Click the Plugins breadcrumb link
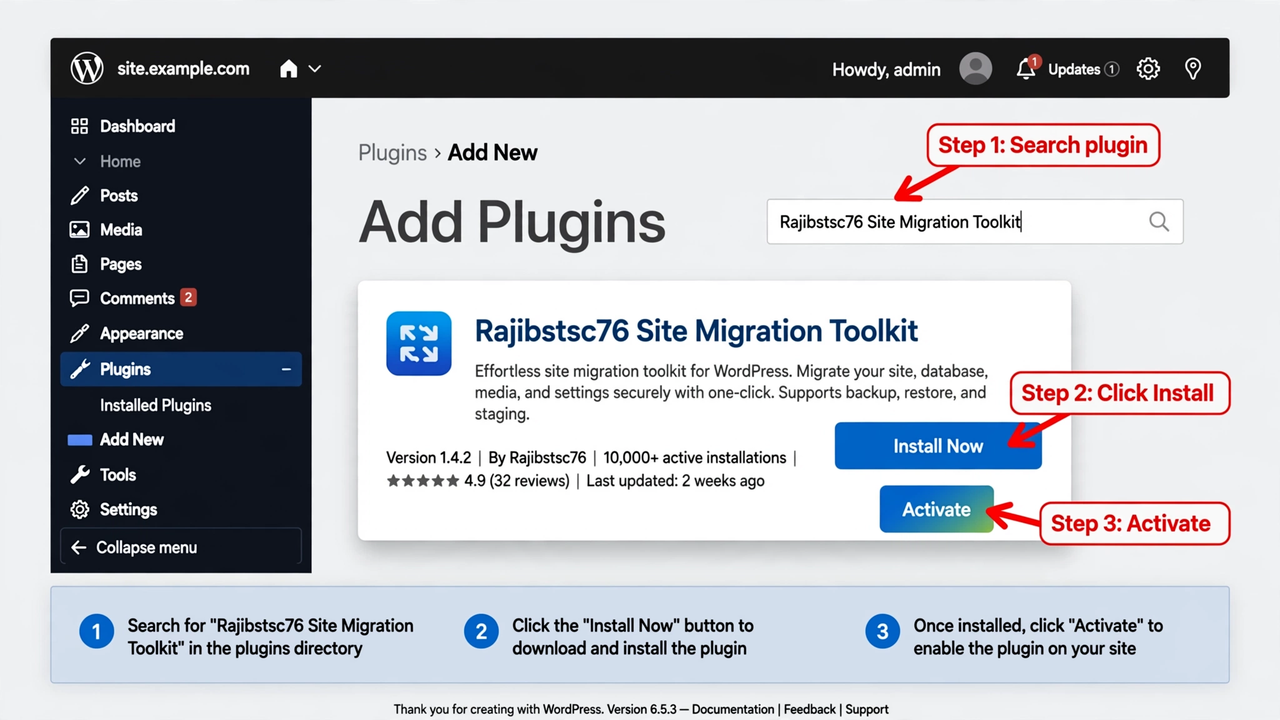Screen dimensions: 1280x720 pos(392,153)
